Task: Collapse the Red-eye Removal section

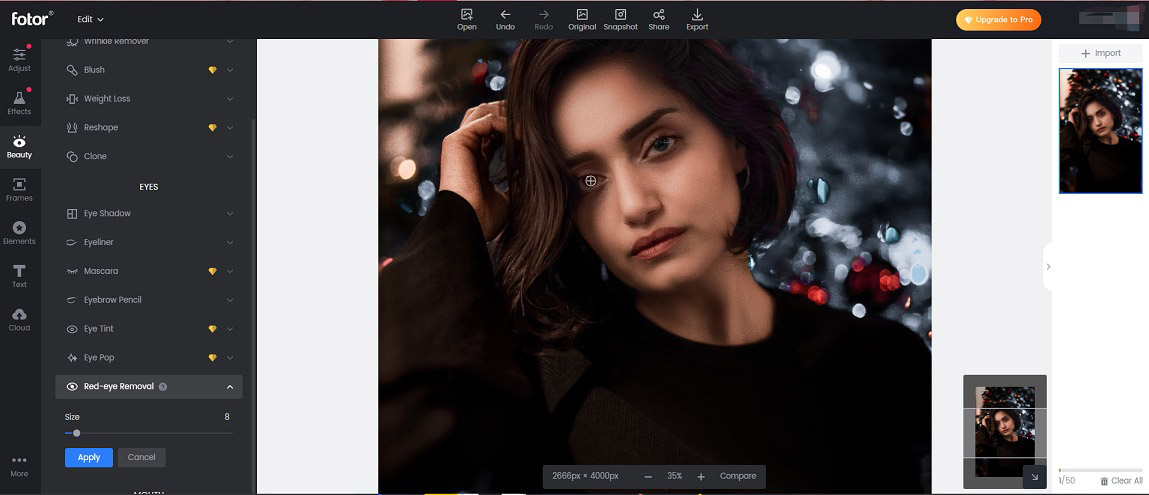Action: 229,387
